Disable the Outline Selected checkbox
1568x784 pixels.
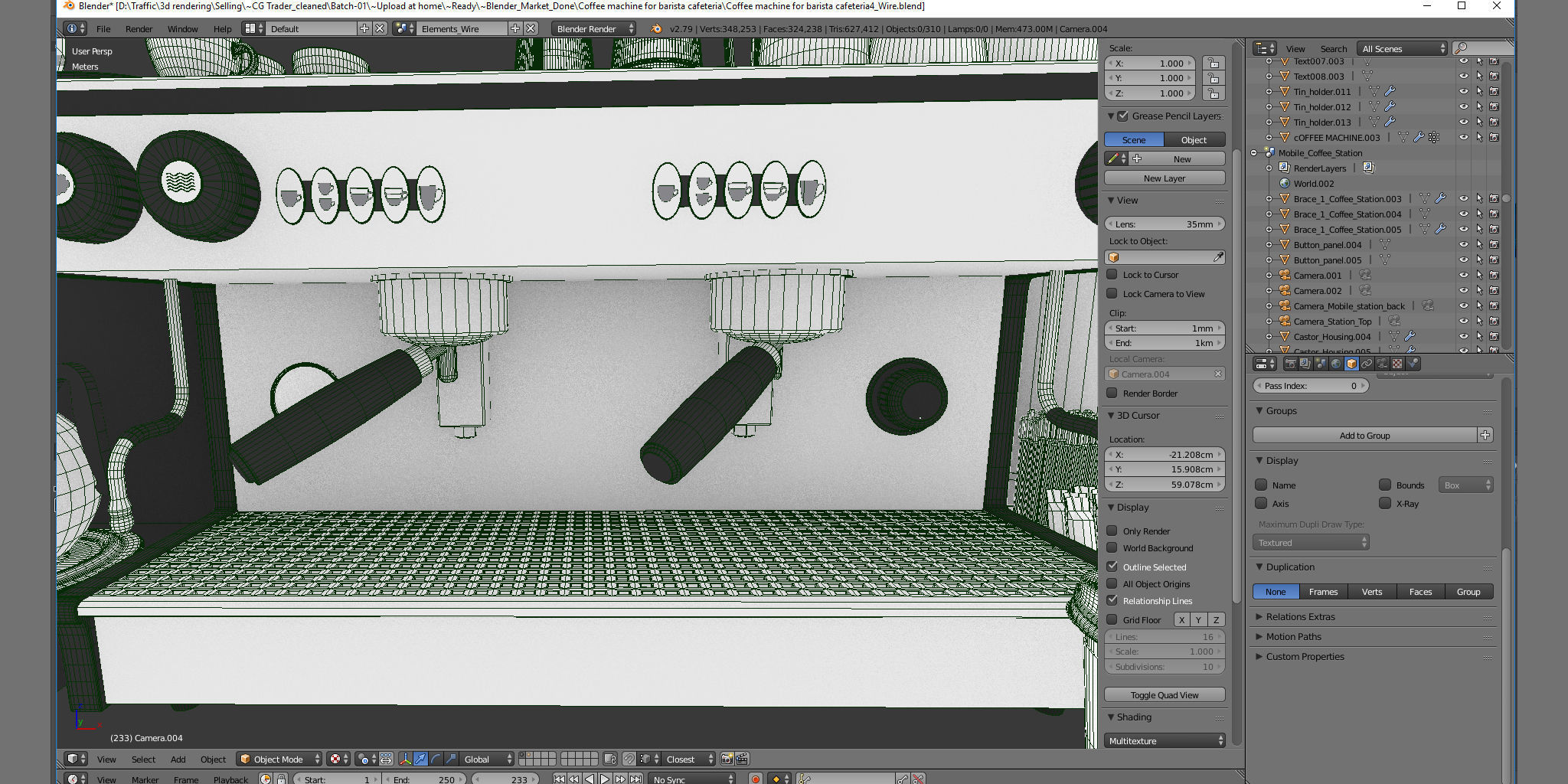coord(1113,567)
